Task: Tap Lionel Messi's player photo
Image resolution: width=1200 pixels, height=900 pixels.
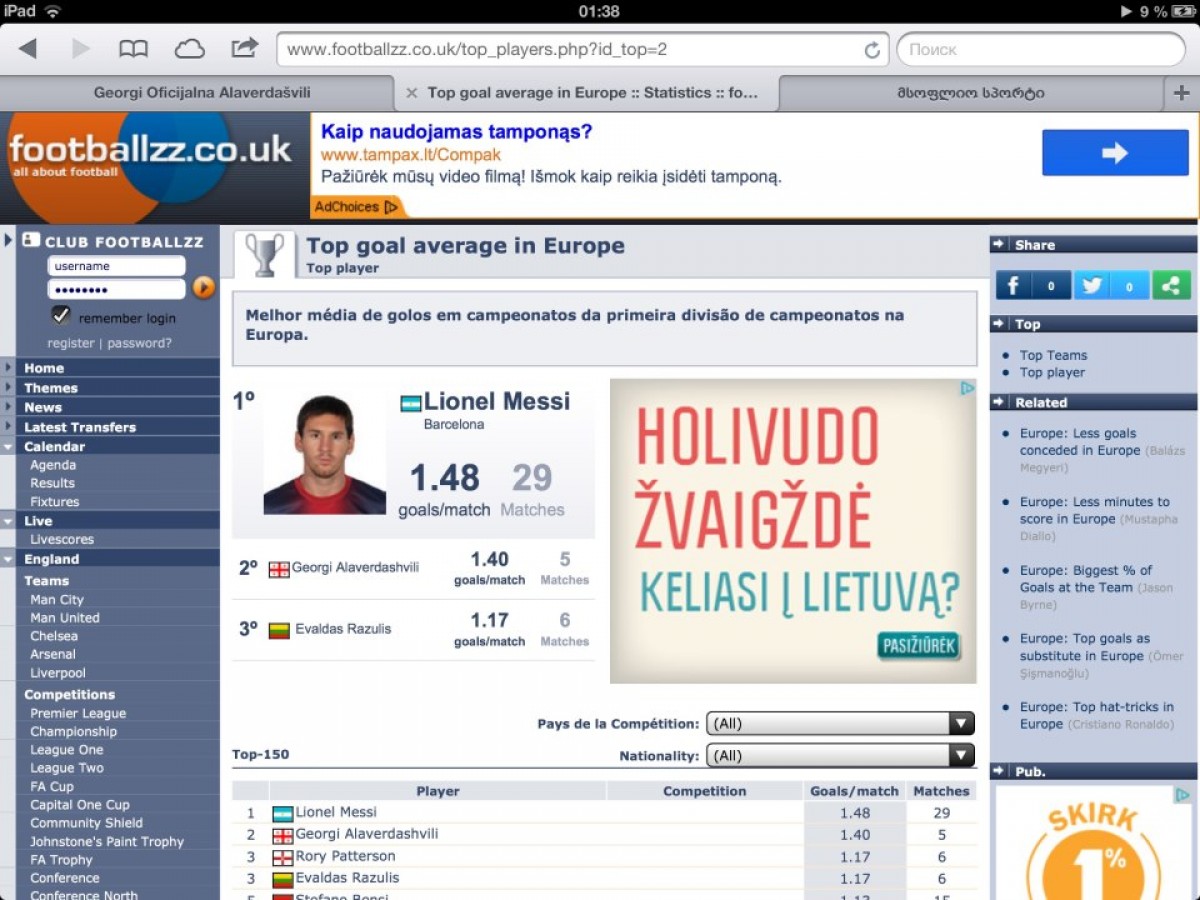Action: pos(324,455)
